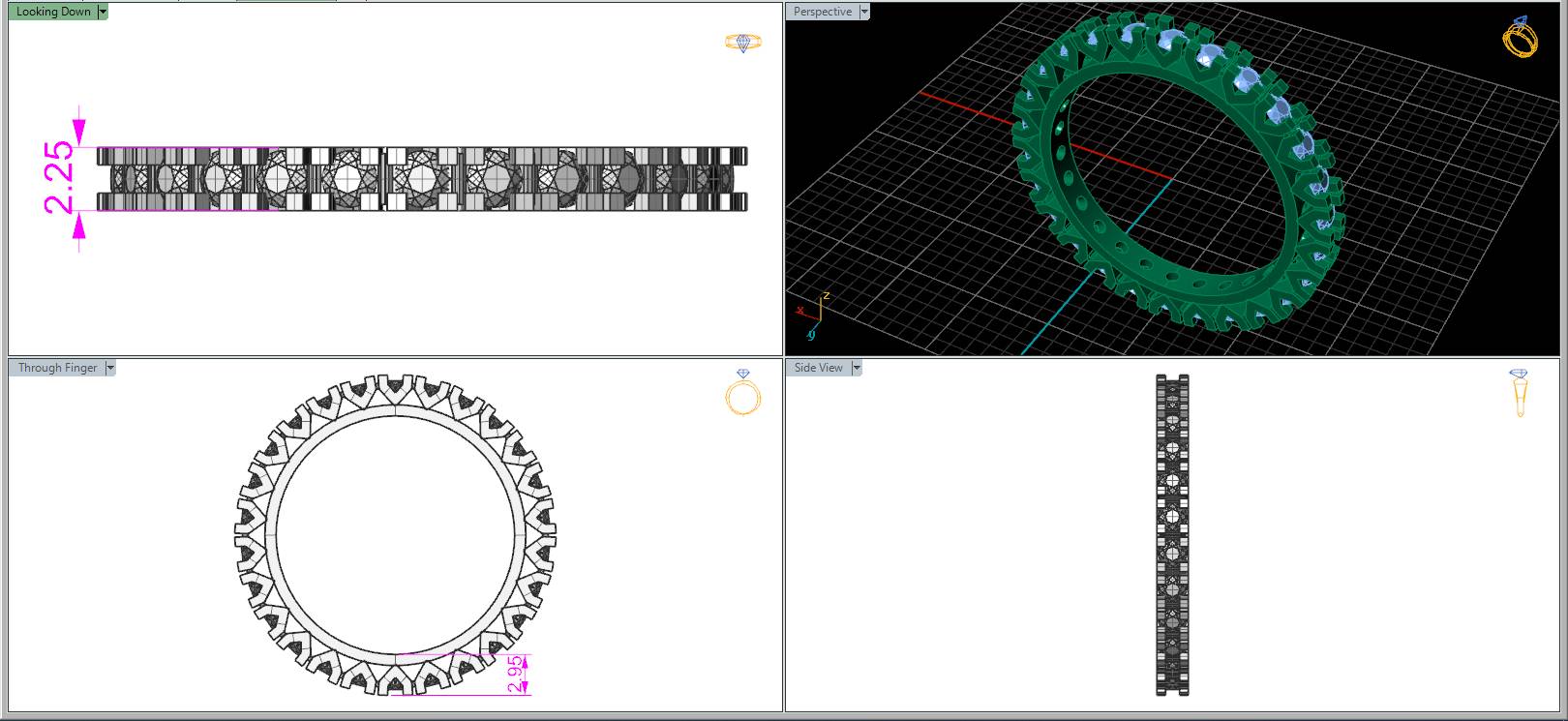Select the Looking Down viewport tab
1568x721 pixels.
coord(53,12)
